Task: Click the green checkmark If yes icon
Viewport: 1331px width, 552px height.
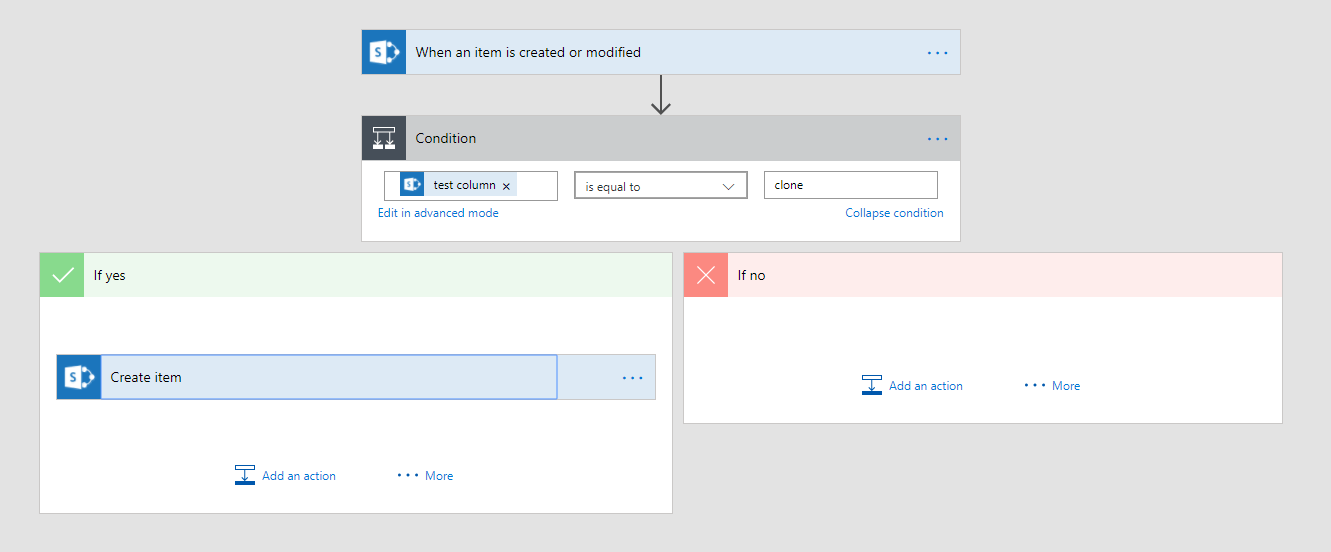Action: [62, 275]
